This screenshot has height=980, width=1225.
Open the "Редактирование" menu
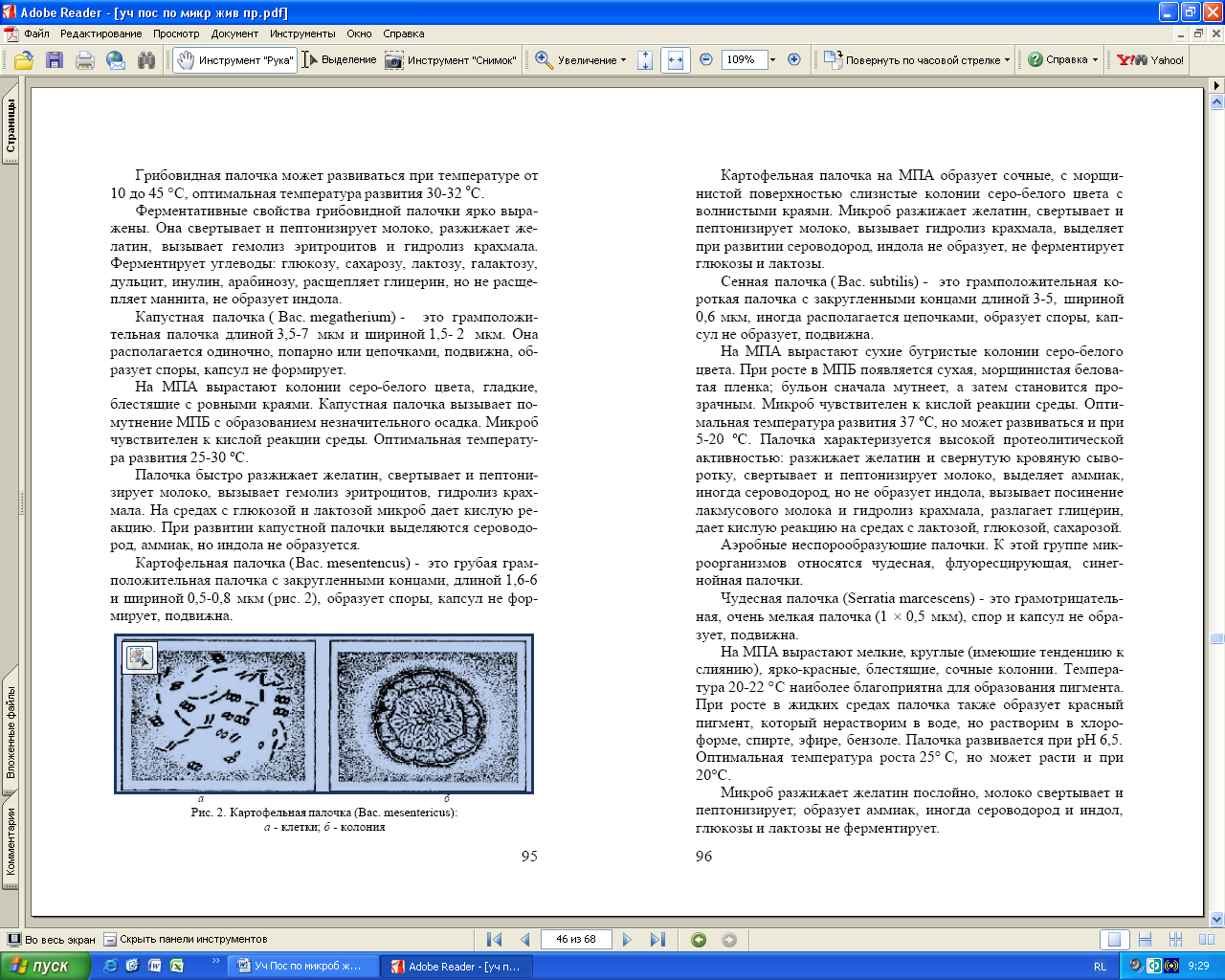tap(100, 33)
